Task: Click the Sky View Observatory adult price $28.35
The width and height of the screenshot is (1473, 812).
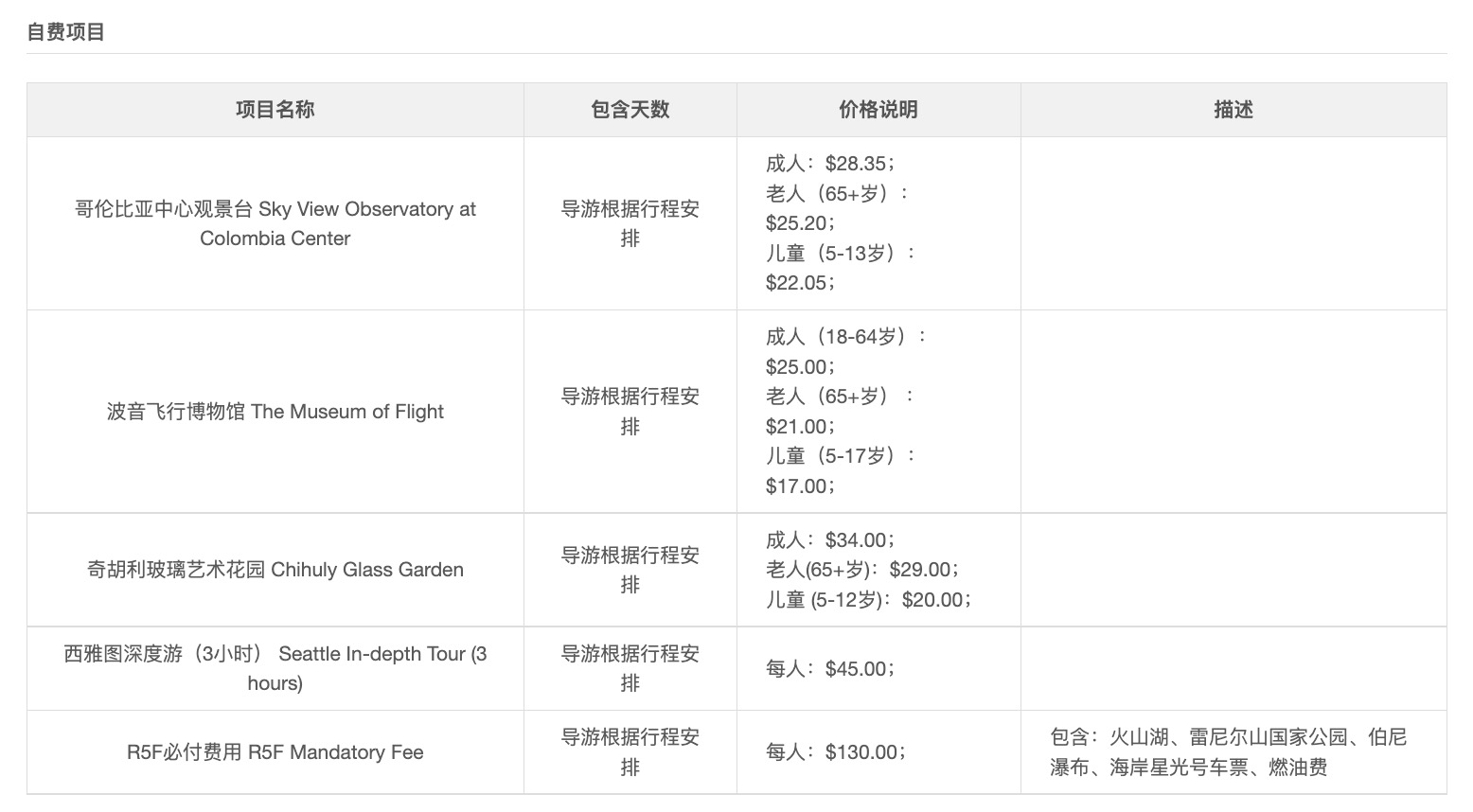Action: (855, 164)
